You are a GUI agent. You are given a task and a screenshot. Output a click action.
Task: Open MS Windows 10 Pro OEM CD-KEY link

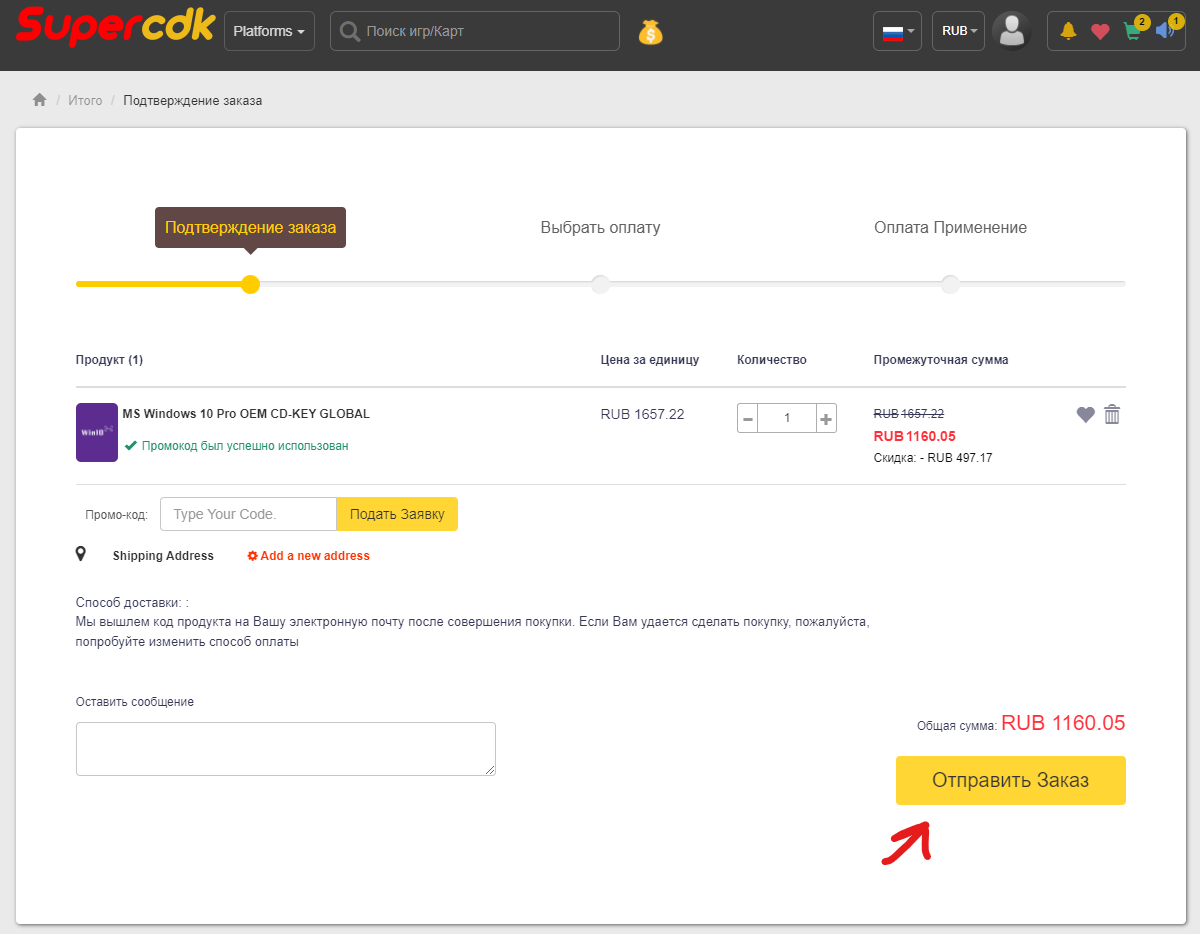[246, 414]
